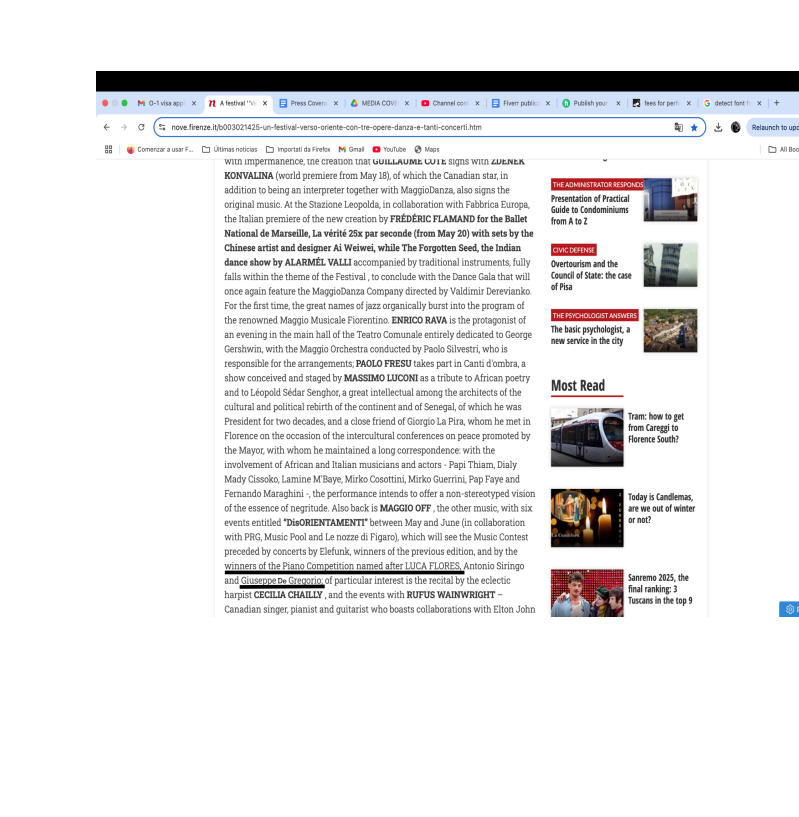This screenshot has width=799, height=817.
Task: Open the YouTube bookmark
Action: click(389, 150)
